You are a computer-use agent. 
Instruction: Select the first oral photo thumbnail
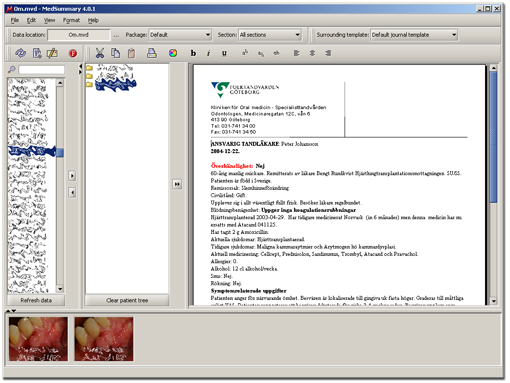(x=38, y=339)
